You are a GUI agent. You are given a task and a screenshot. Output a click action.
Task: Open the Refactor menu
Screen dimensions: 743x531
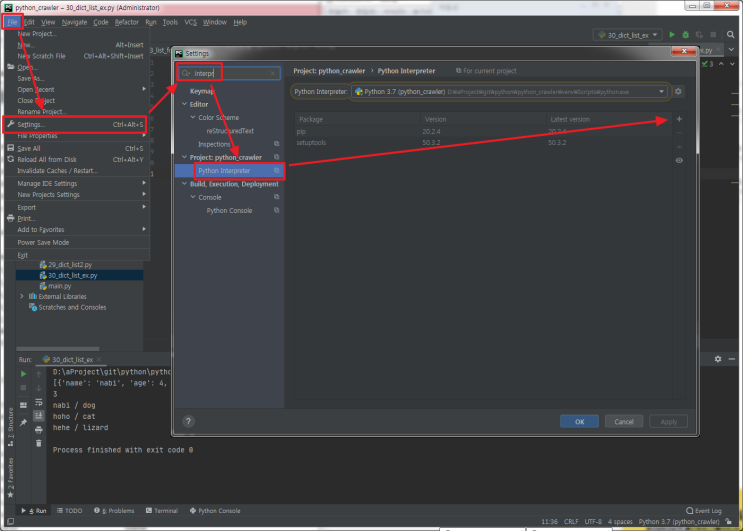click(x=127, y=22)
